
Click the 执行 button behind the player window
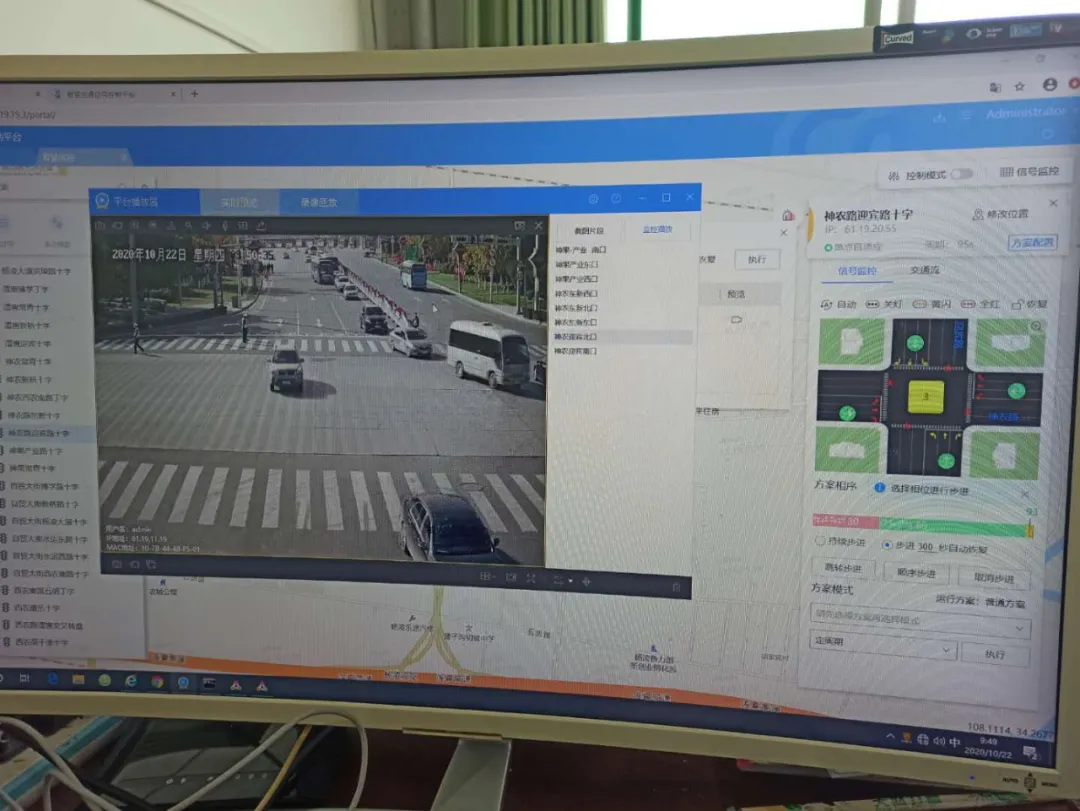(756, 260)
